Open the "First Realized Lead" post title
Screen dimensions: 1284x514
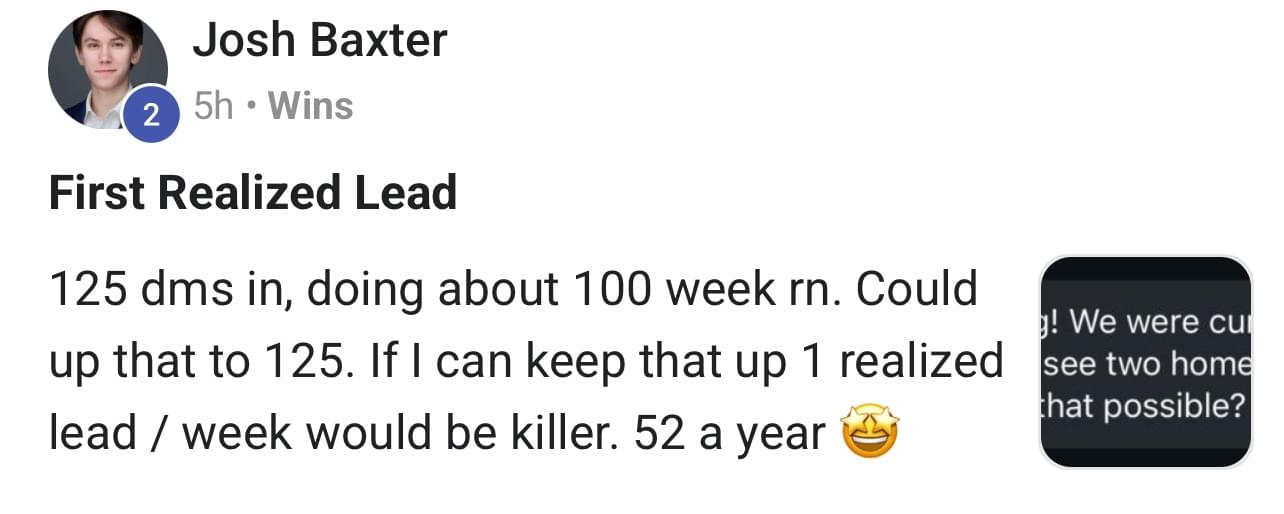[x=252, y=192]
